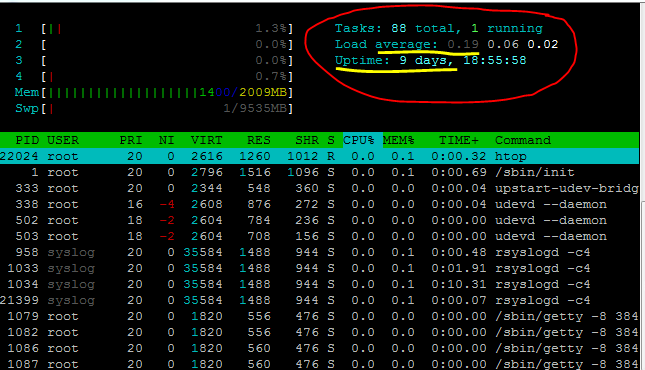Select the upstart-udev-bridge process row
Viewport: 645px width, 370px height.
click(x=320, y=188)
